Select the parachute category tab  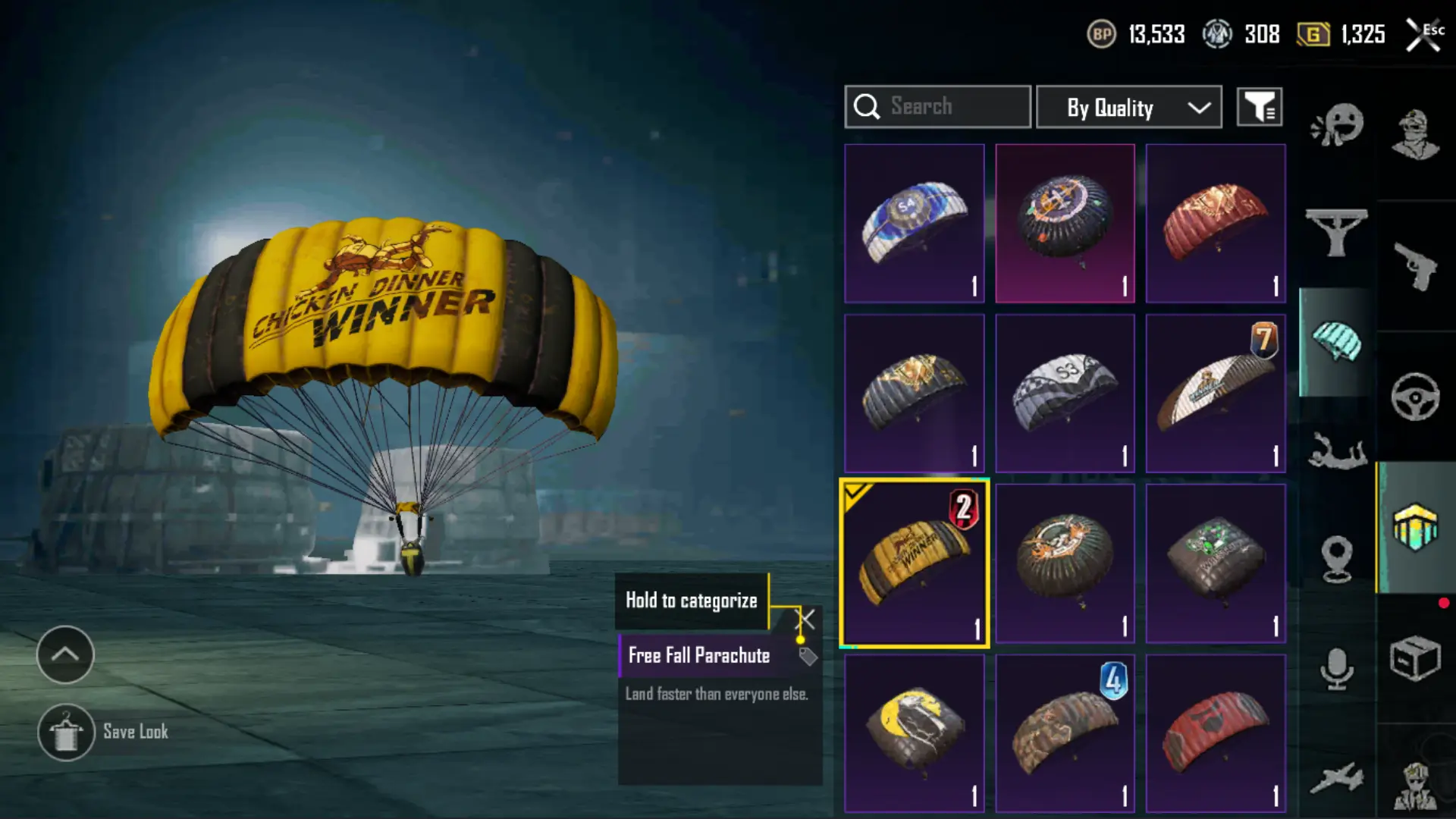1337,342
